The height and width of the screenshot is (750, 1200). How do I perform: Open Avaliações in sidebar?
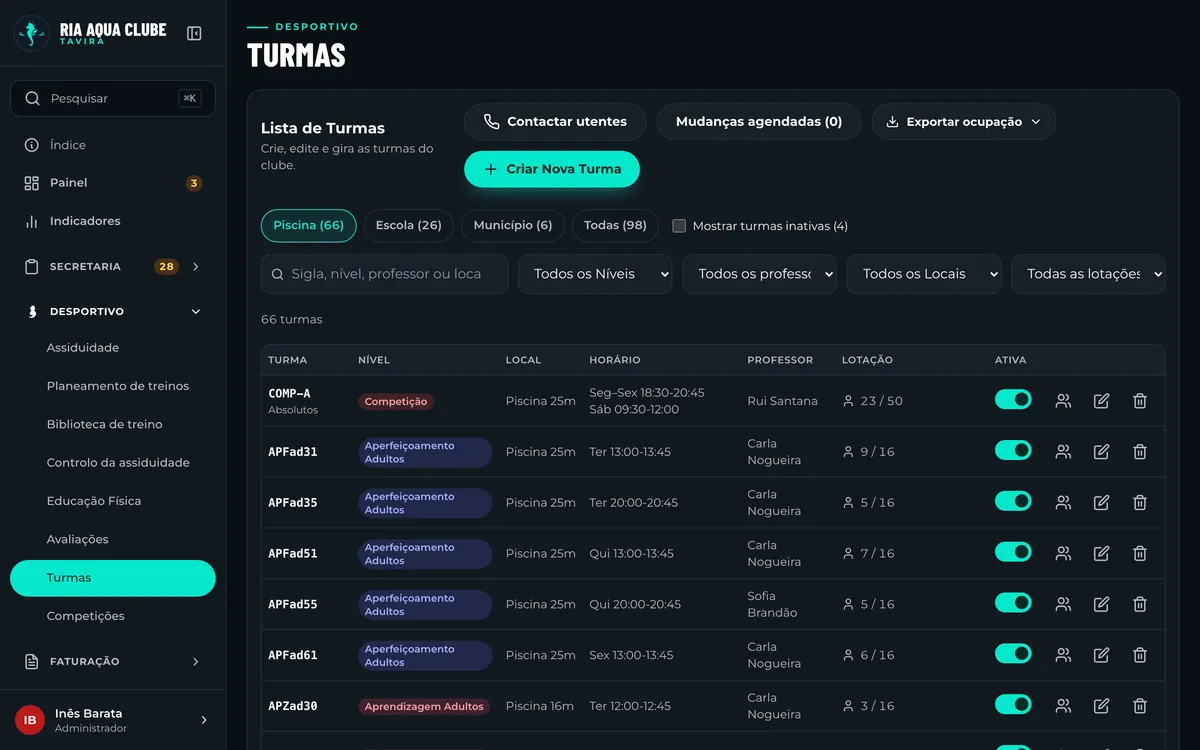coord(112,539)
